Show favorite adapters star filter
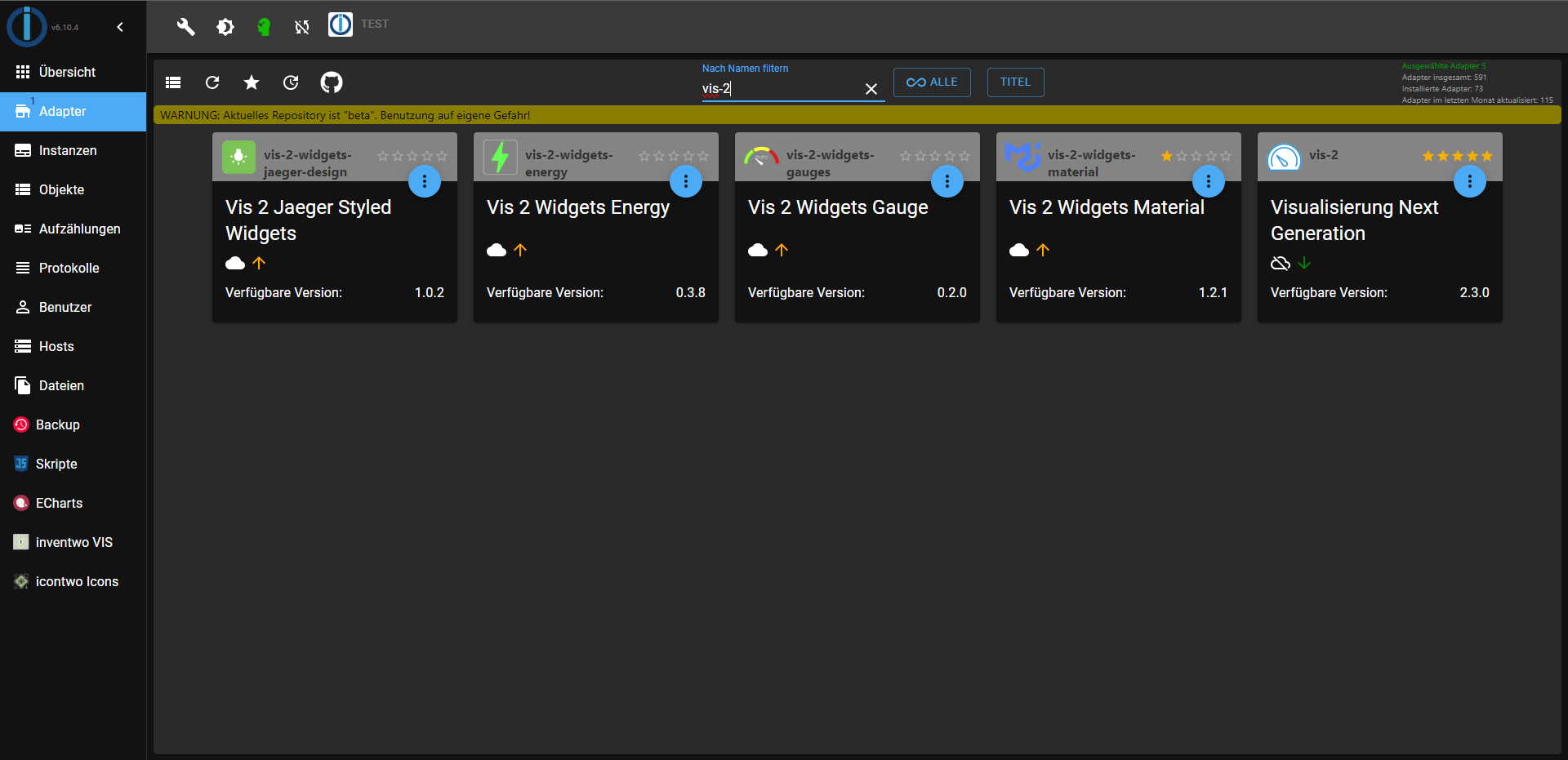Image resolution: width=1568 pixels, height=760 pixels. coord(252,82)
